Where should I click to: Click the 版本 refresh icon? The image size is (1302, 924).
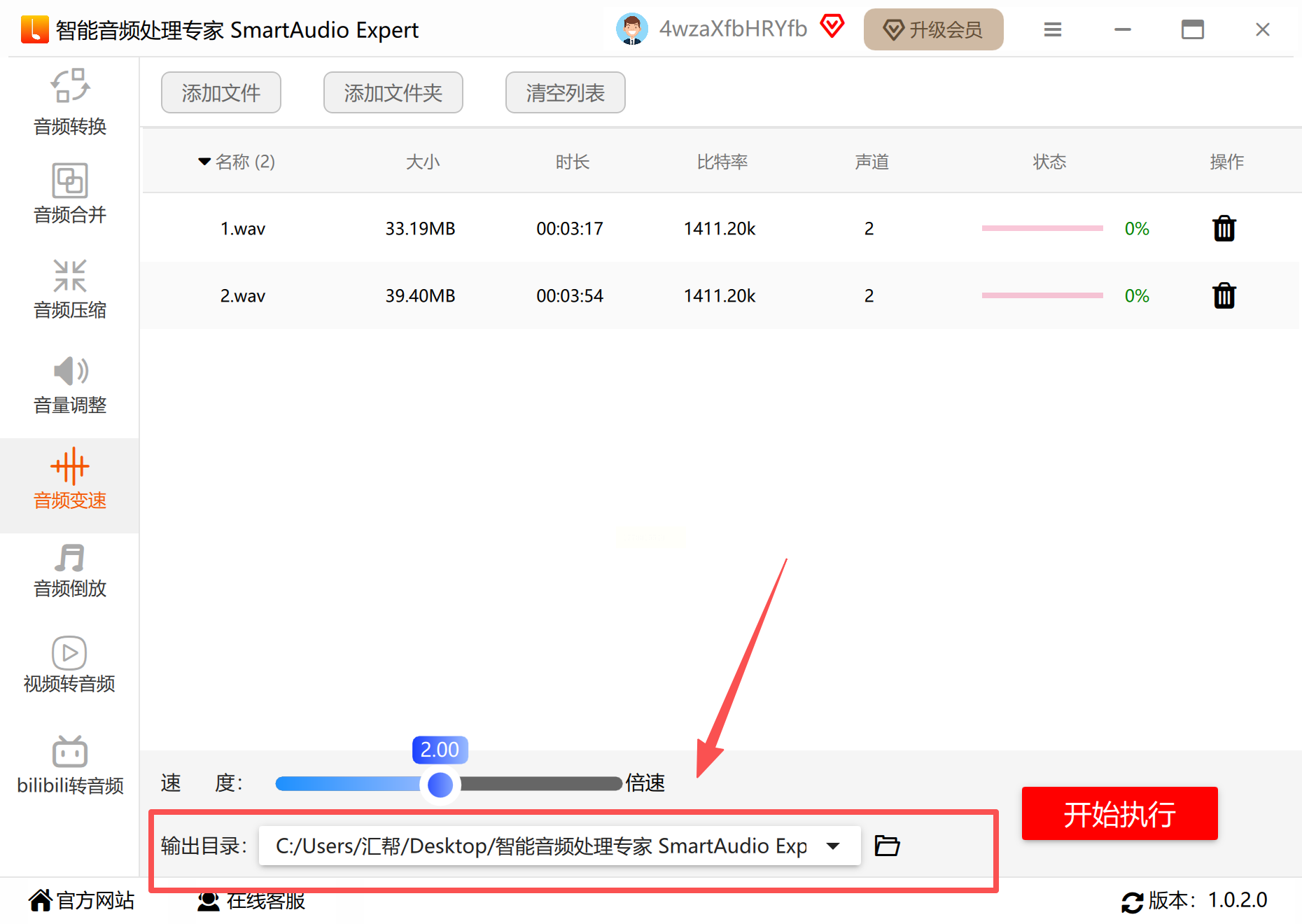point(1132,902)
